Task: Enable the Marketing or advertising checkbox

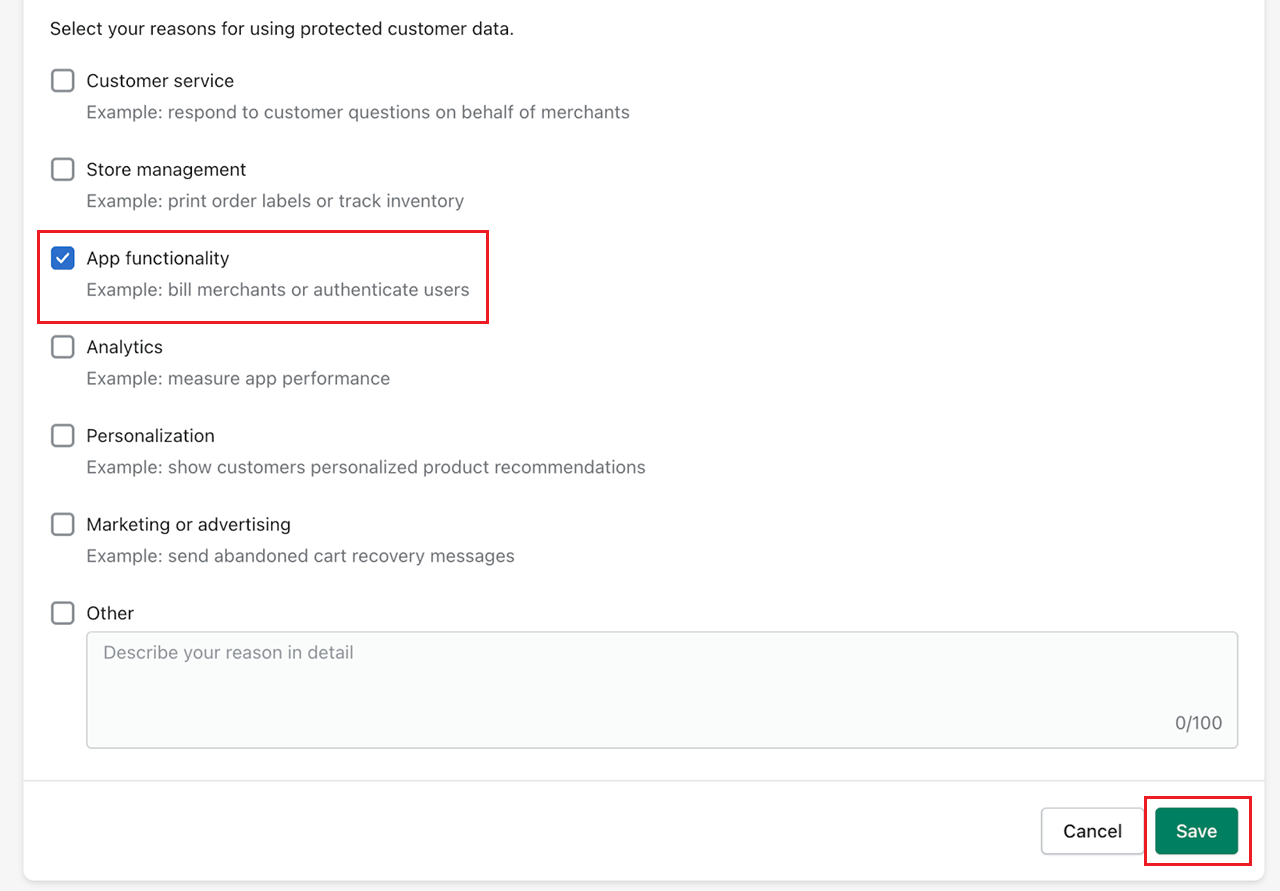Action: [63, 524]
